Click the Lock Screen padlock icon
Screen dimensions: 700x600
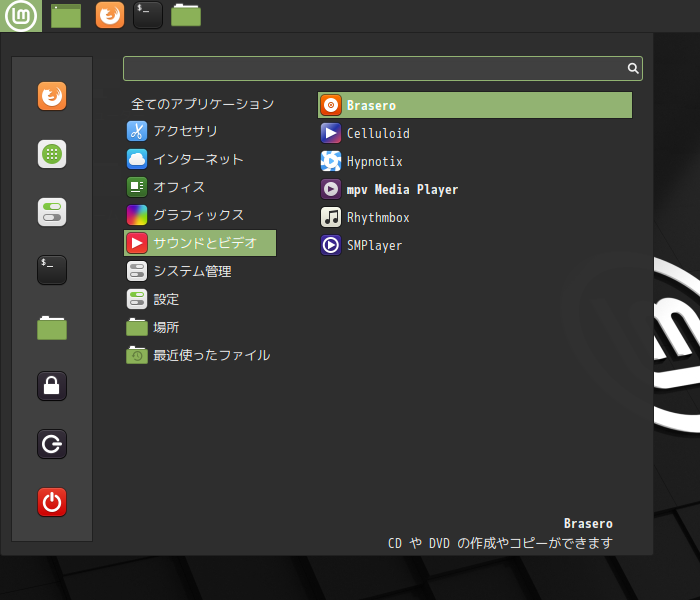pyautogui.click(x=52, y=386)
